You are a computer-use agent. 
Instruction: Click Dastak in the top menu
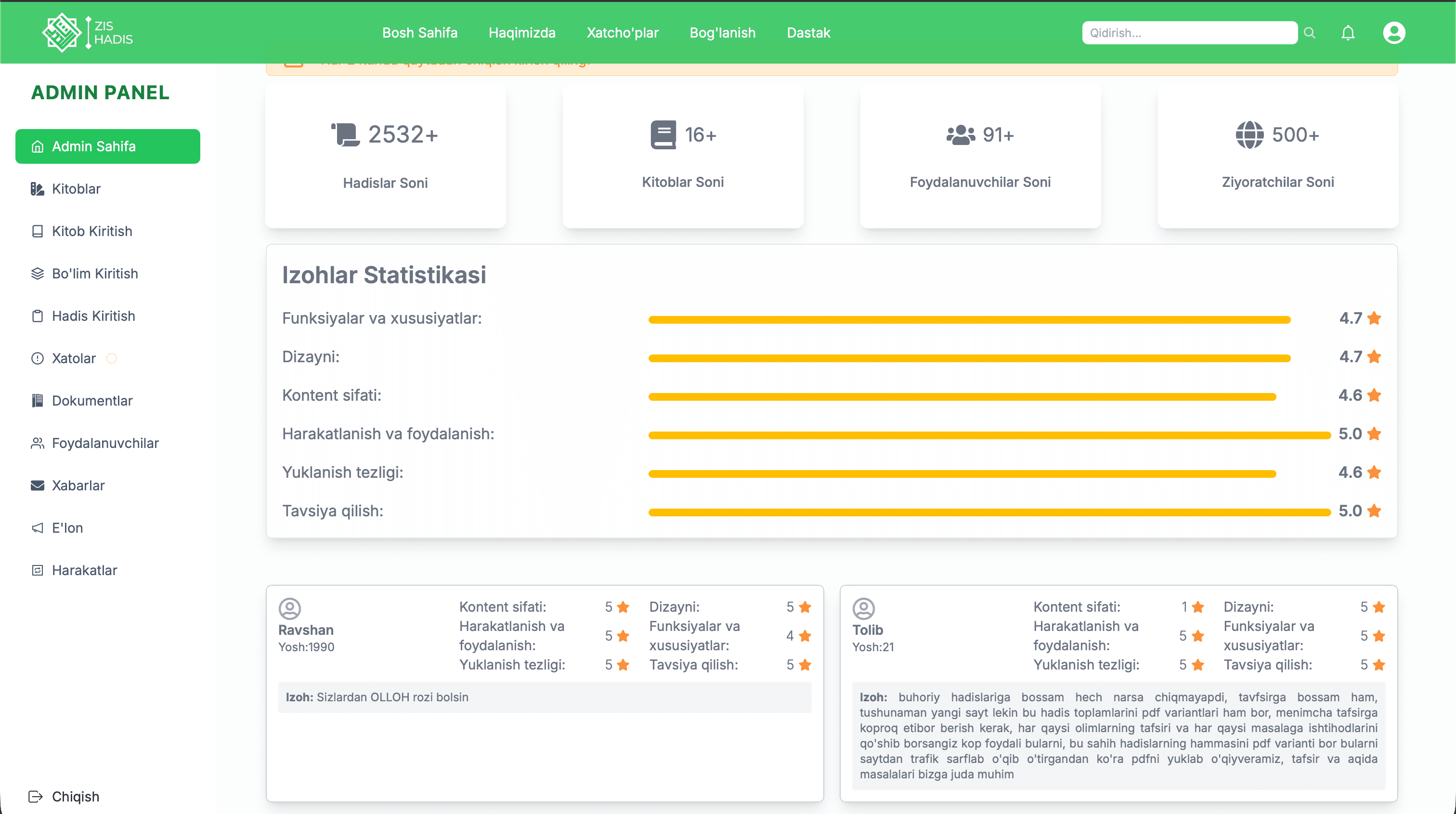pyautogui.click(x=808, y=32)
